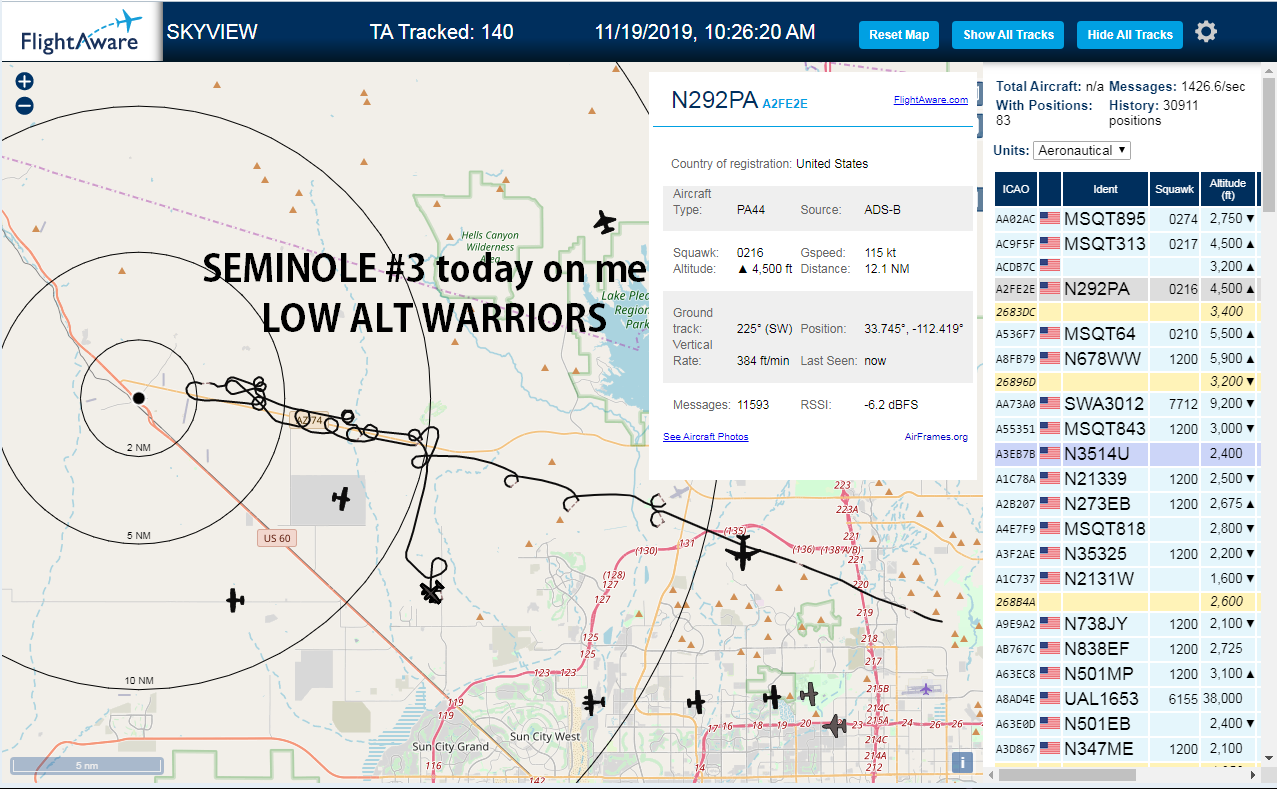The image size is (1277, 789).
Task: Select the MSQT64 row
Action: tap(1126, 333)
